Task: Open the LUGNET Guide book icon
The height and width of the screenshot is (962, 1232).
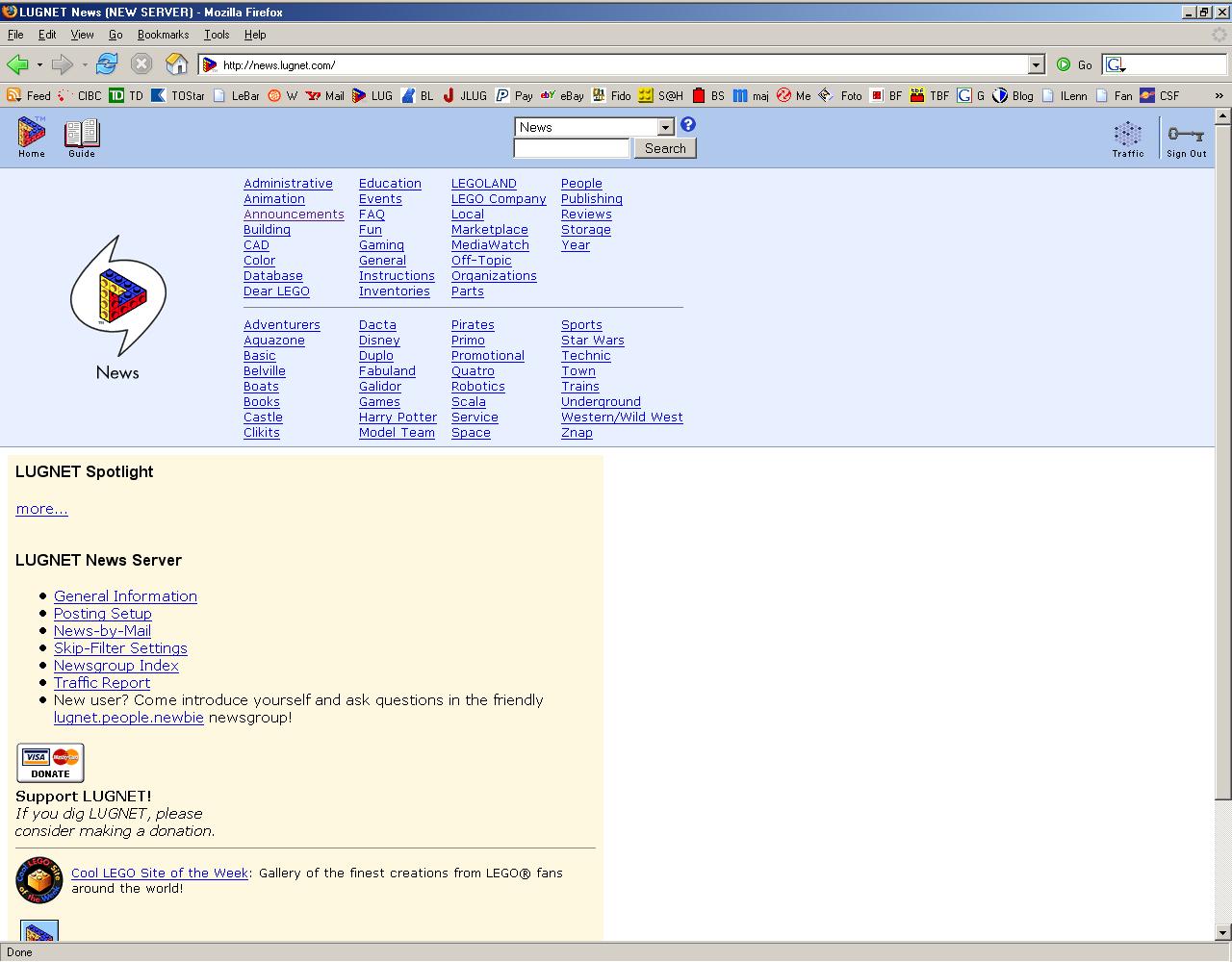Action: tap(82, 138)
